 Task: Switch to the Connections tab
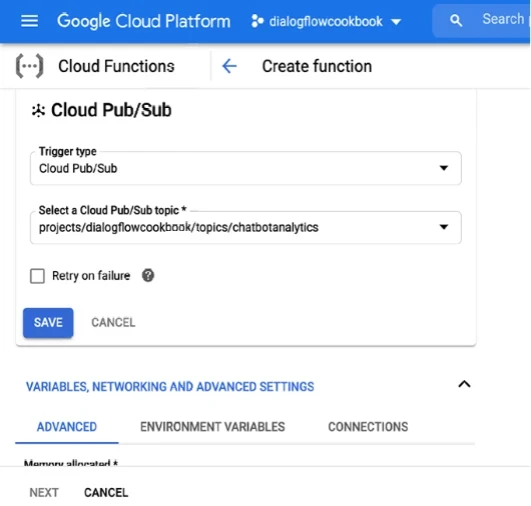[368, 427]
